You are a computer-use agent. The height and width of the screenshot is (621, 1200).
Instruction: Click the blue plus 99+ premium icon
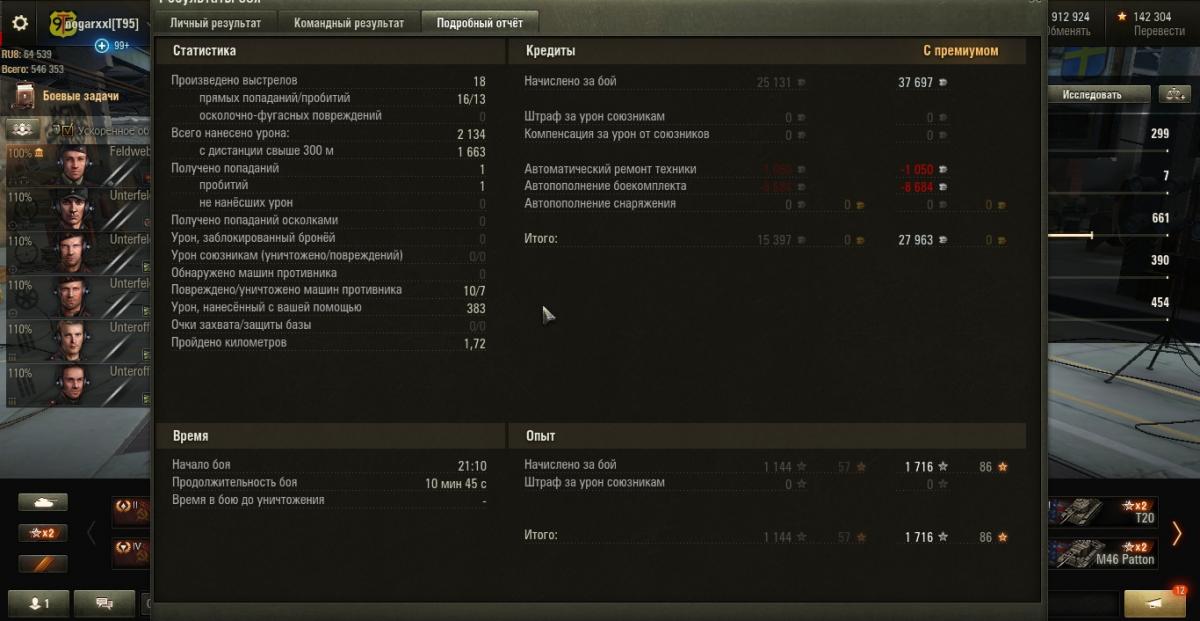(112, 45)
